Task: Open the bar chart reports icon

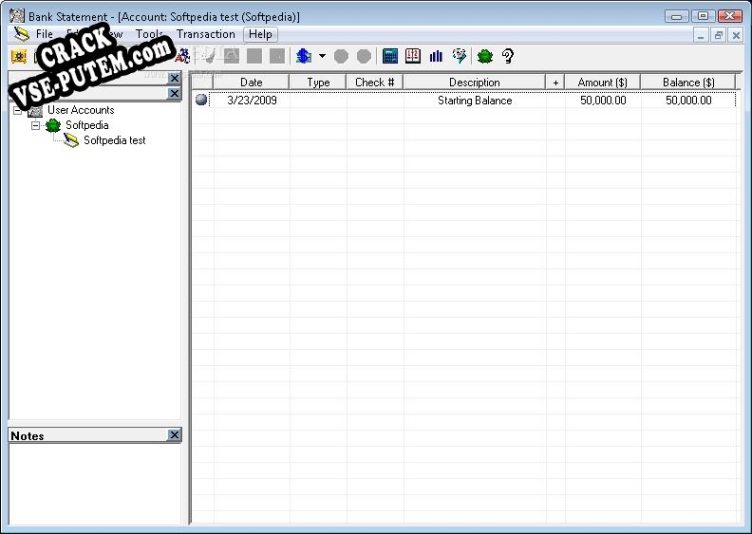Action: pos(436,56)
